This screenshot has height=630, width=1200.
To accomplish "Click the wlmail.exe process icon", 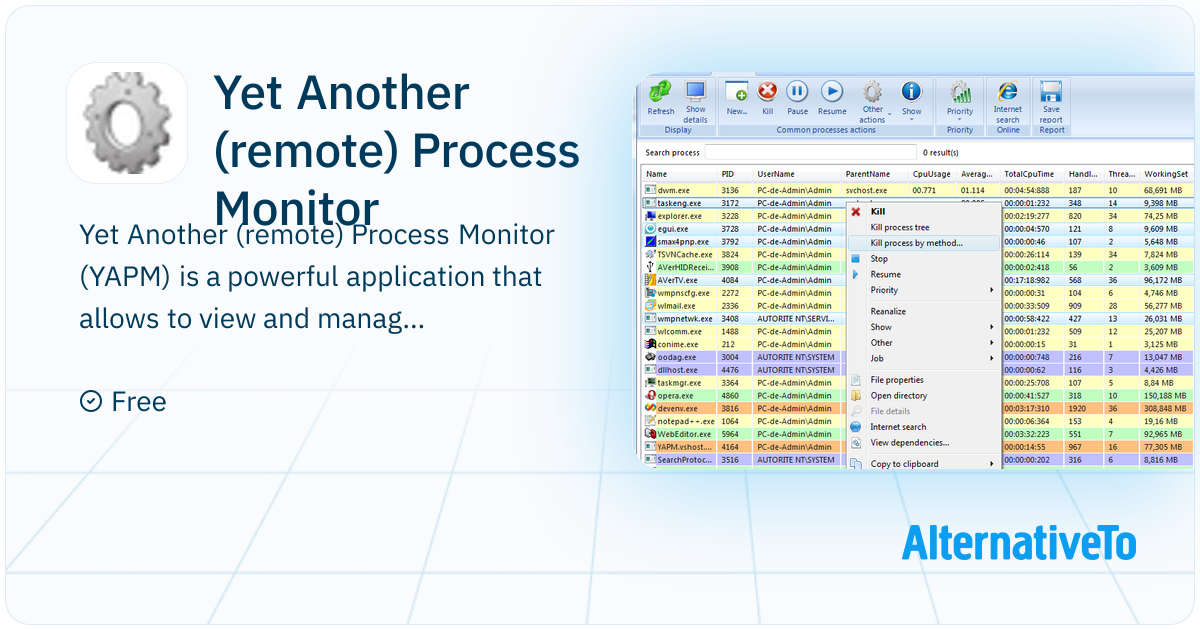I will [x=650, y=306].
